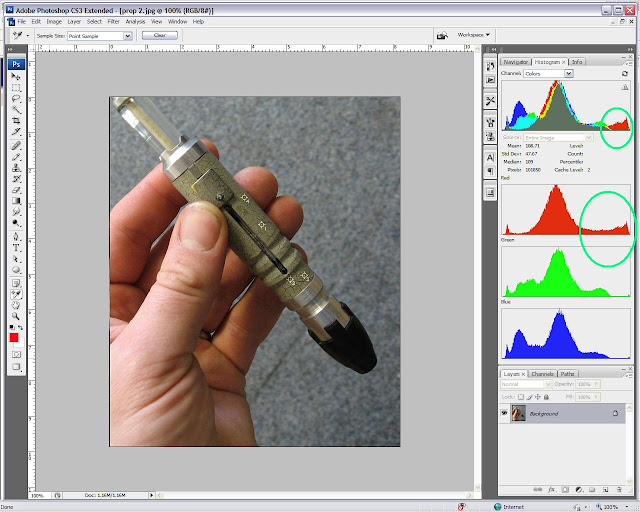This screenshot has height=512, width=640.
Task: Open the Filter menu
Action: [x=113, y=22]
